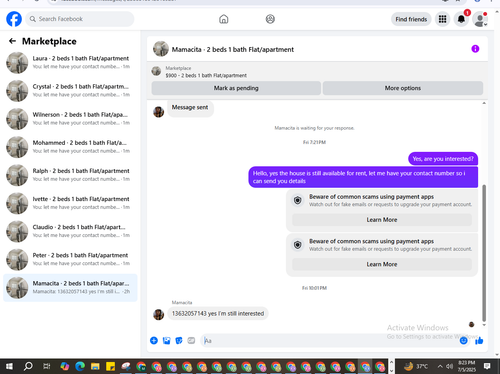This screenshot has height=374, width=500.
Task: Open the Ralph conversation
Action: point(70,175)
